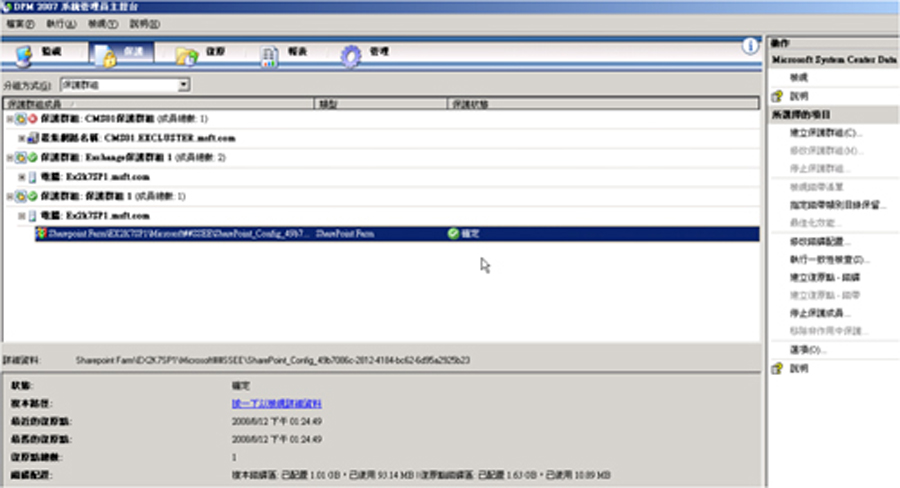This screenshot has height=488, width=900.
Task: Open the 說明(H) menu in the menu bar
Action: coord(145,24)
